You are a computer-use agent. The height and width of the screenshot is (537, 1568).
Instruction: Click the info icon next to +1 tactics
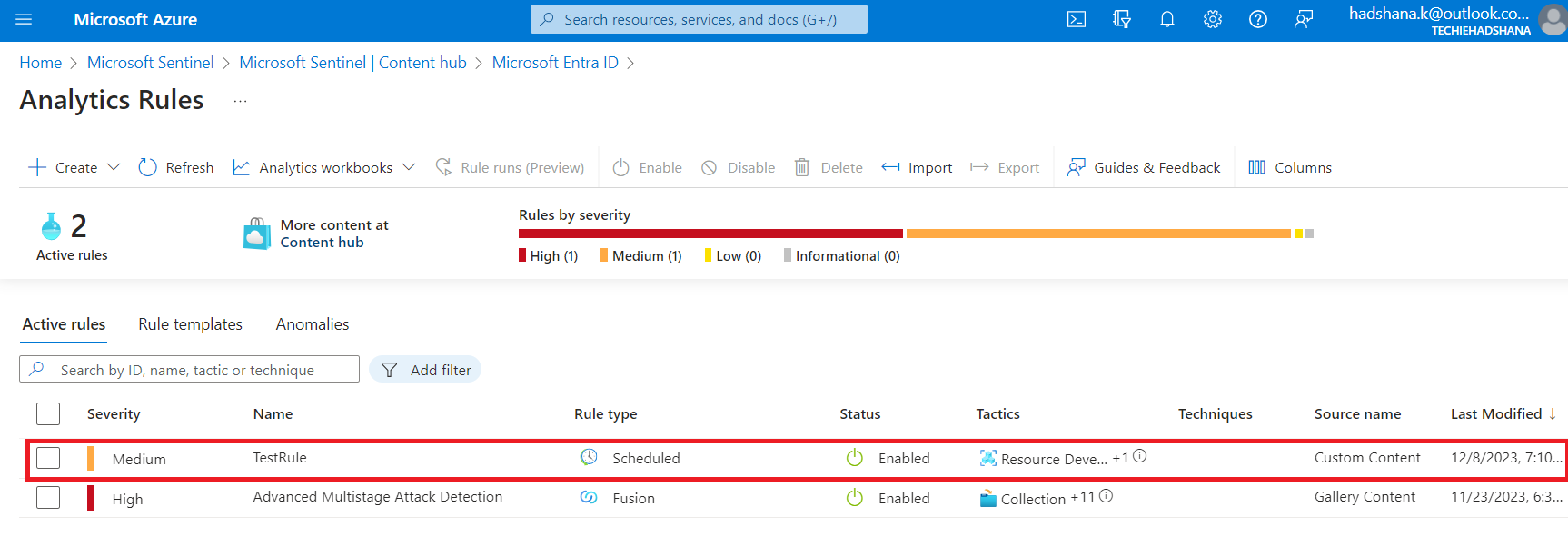click(1140, 456)
